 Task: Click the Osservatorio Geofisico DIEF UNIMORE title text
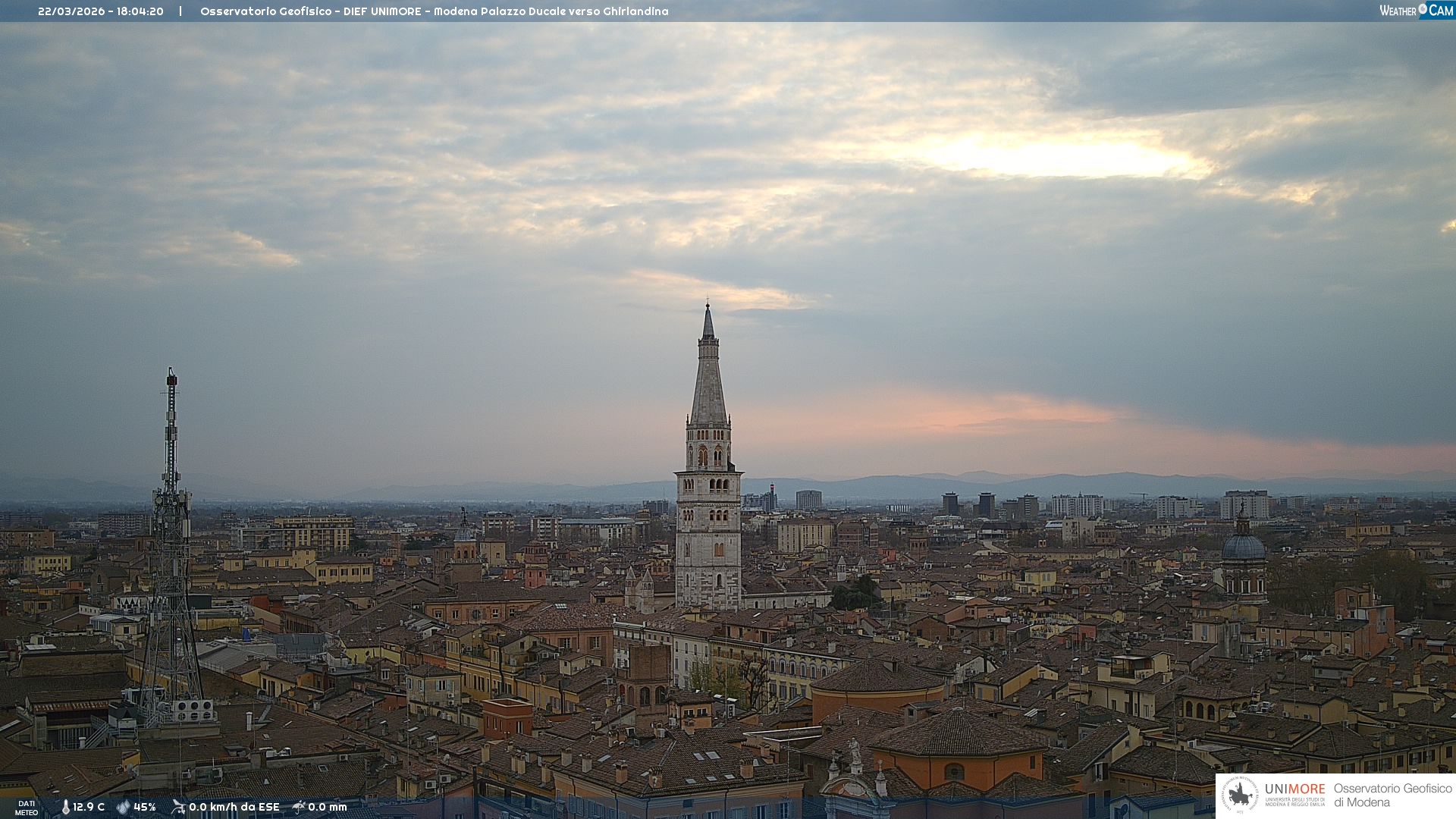(x=434, y=11)
